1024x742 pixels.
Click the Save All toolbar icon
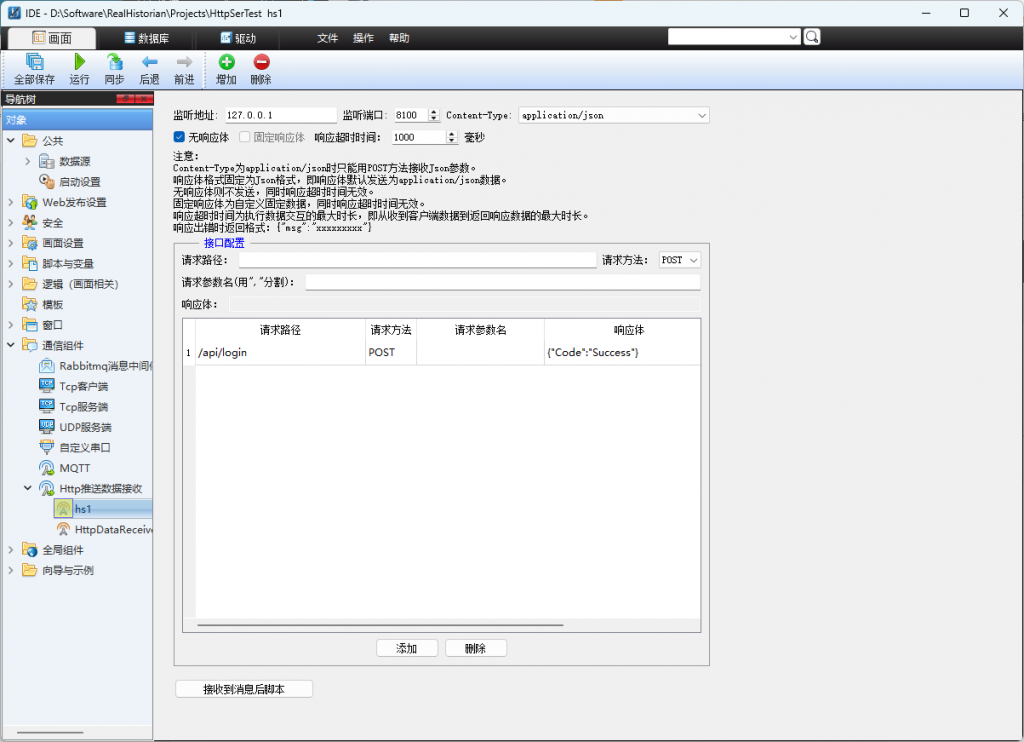pos(35,62)
